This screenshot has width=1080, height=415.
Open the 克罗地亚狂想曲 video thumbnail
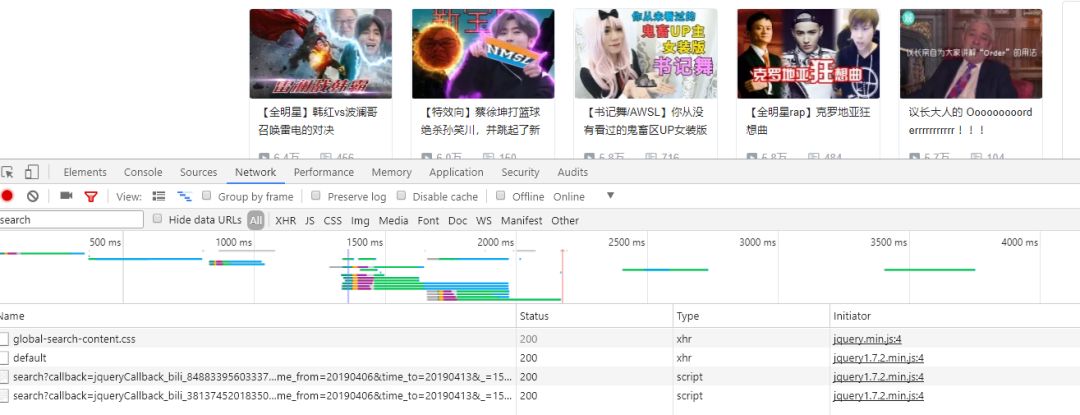[x=808, y=54]
